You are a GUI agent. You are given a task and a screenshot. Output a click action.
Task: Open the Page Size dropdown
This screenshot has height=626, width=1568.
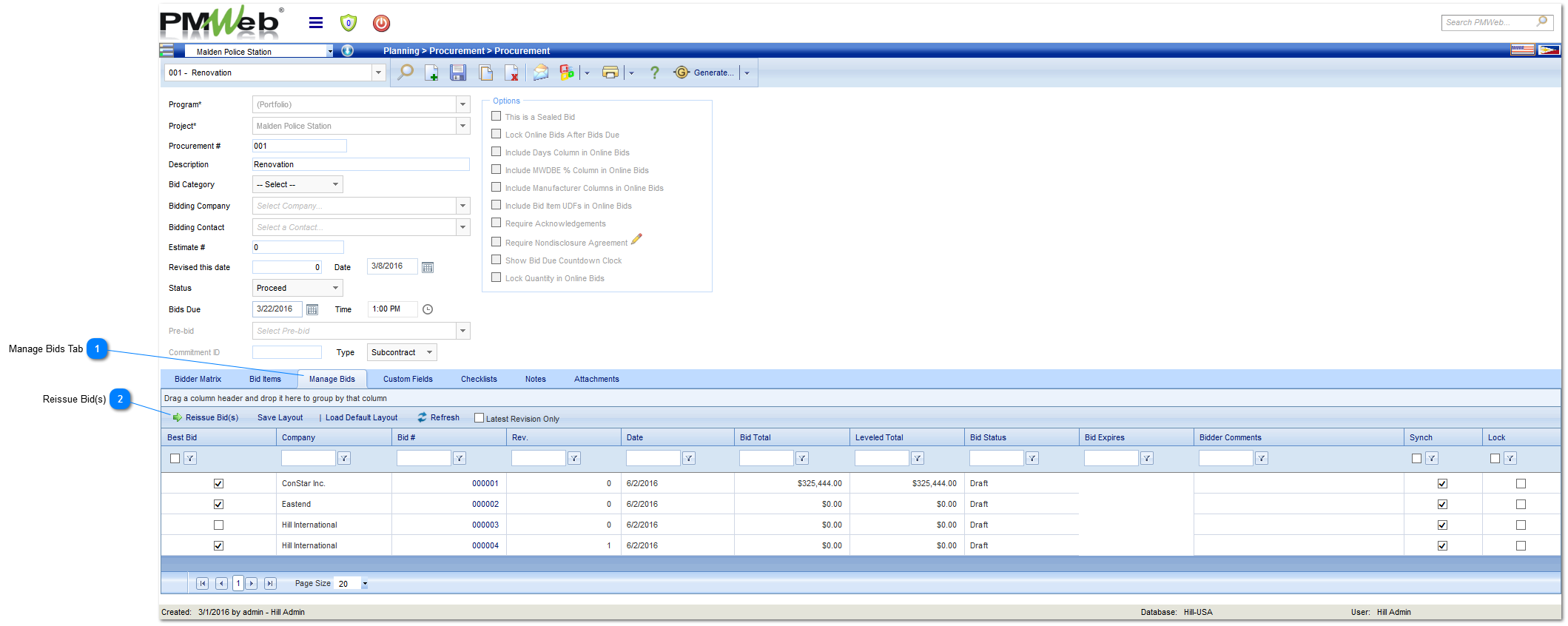(x=365, y=584)
